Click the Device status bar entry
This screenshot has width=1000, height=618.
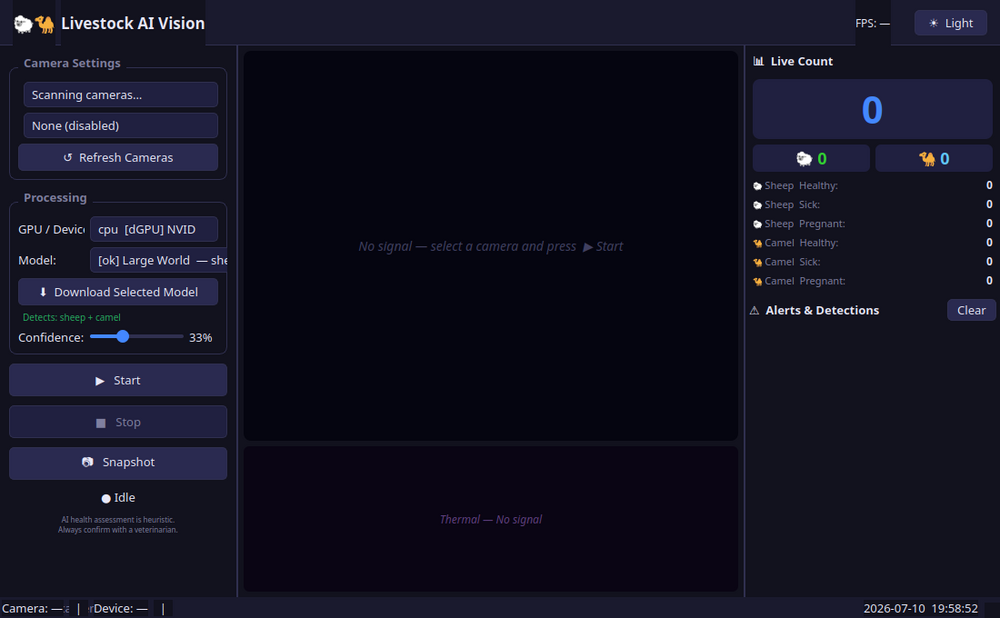[121, 608]
